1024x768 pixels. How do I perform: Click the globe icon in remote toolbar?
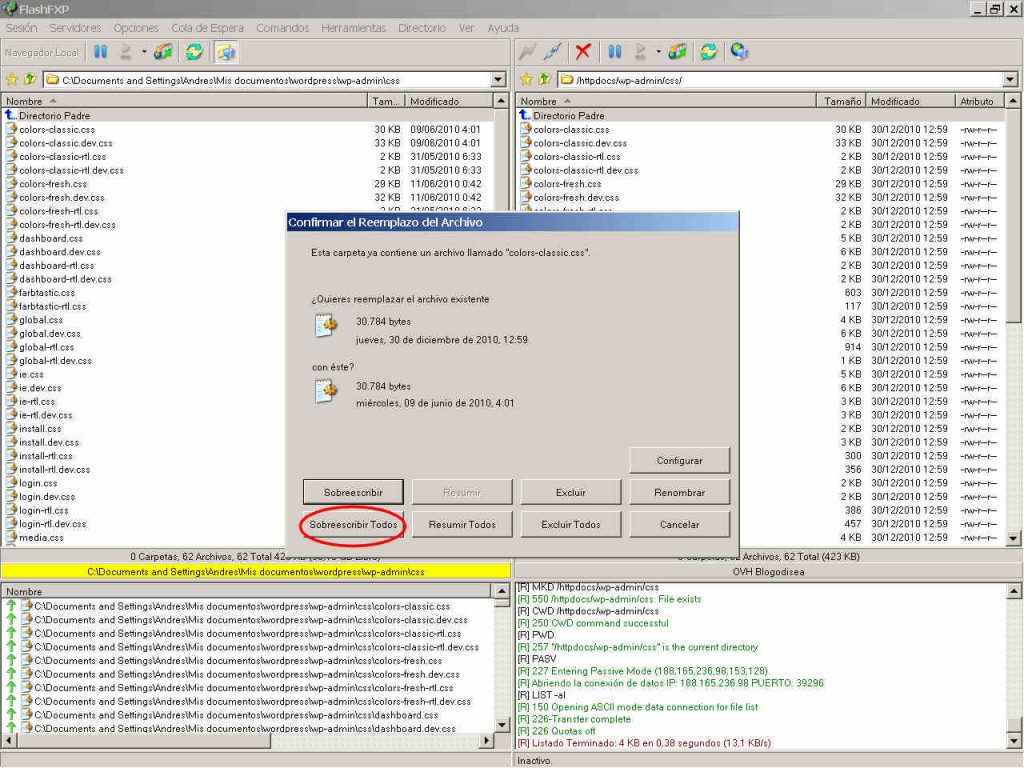pyautogui.click(x=739, y=52)
